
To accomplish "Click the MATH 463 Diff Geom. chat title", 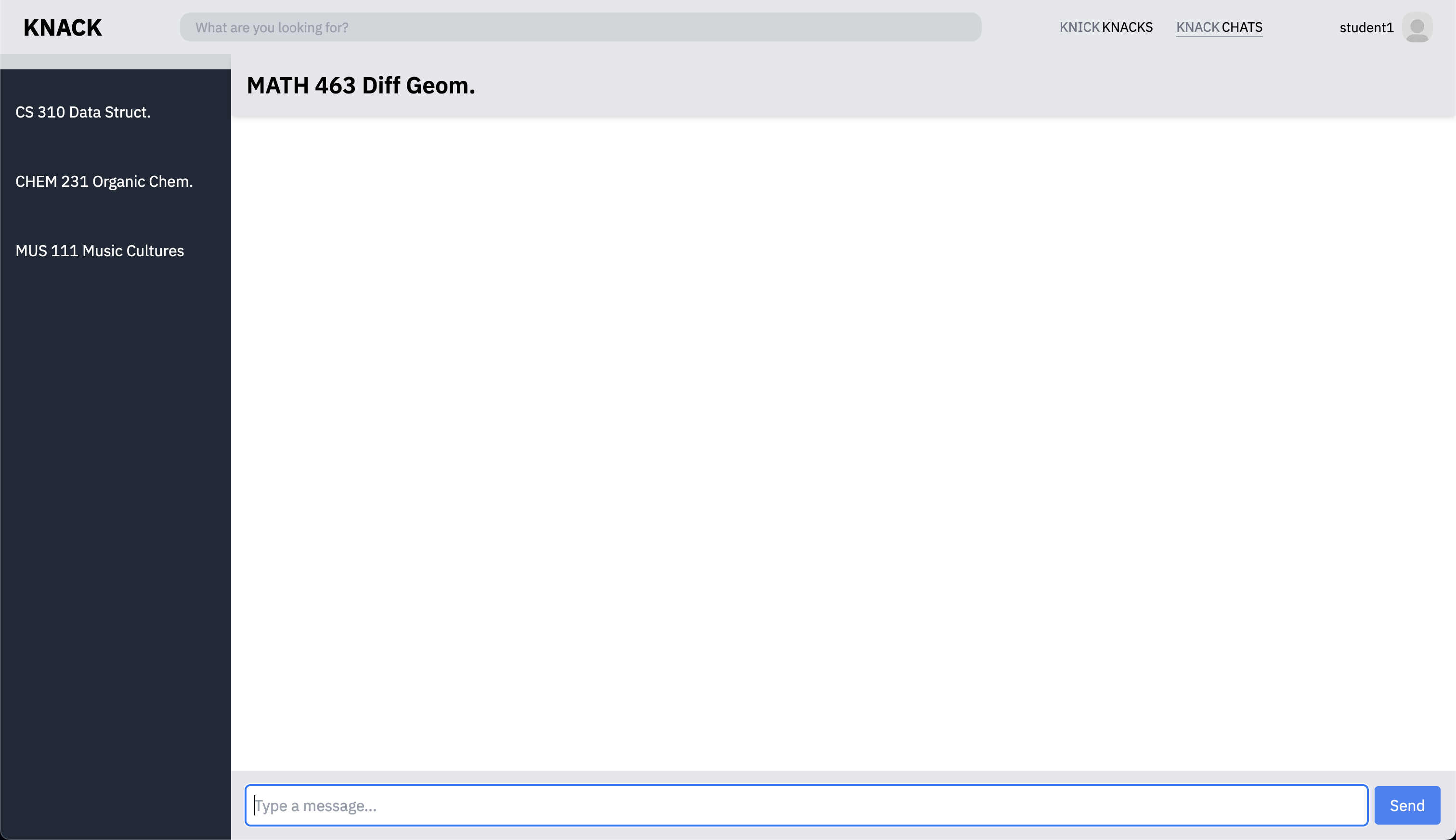I will pos(361,85).
